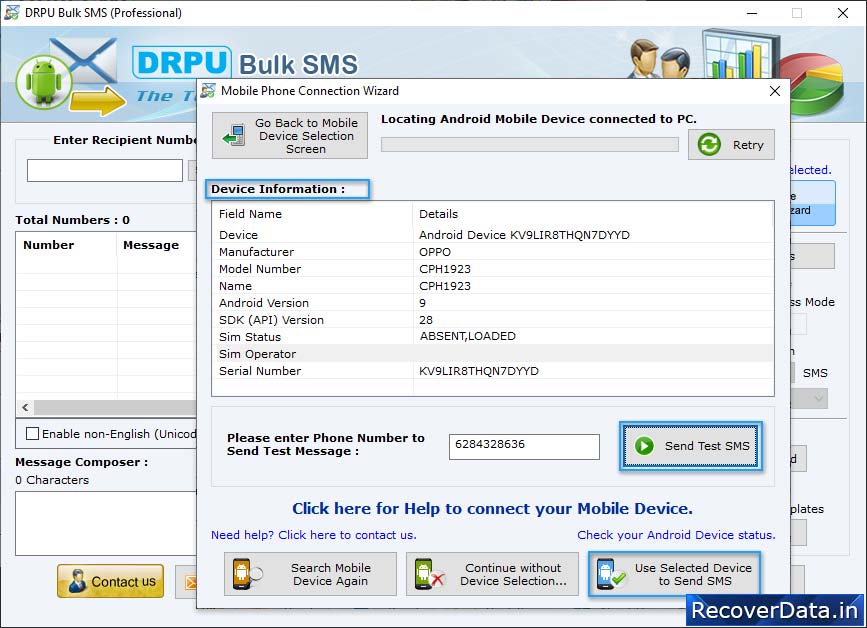867x628 pixels.
Task: Go Back to Mobile Device Selection Screen
Action: tap(290, 135)
